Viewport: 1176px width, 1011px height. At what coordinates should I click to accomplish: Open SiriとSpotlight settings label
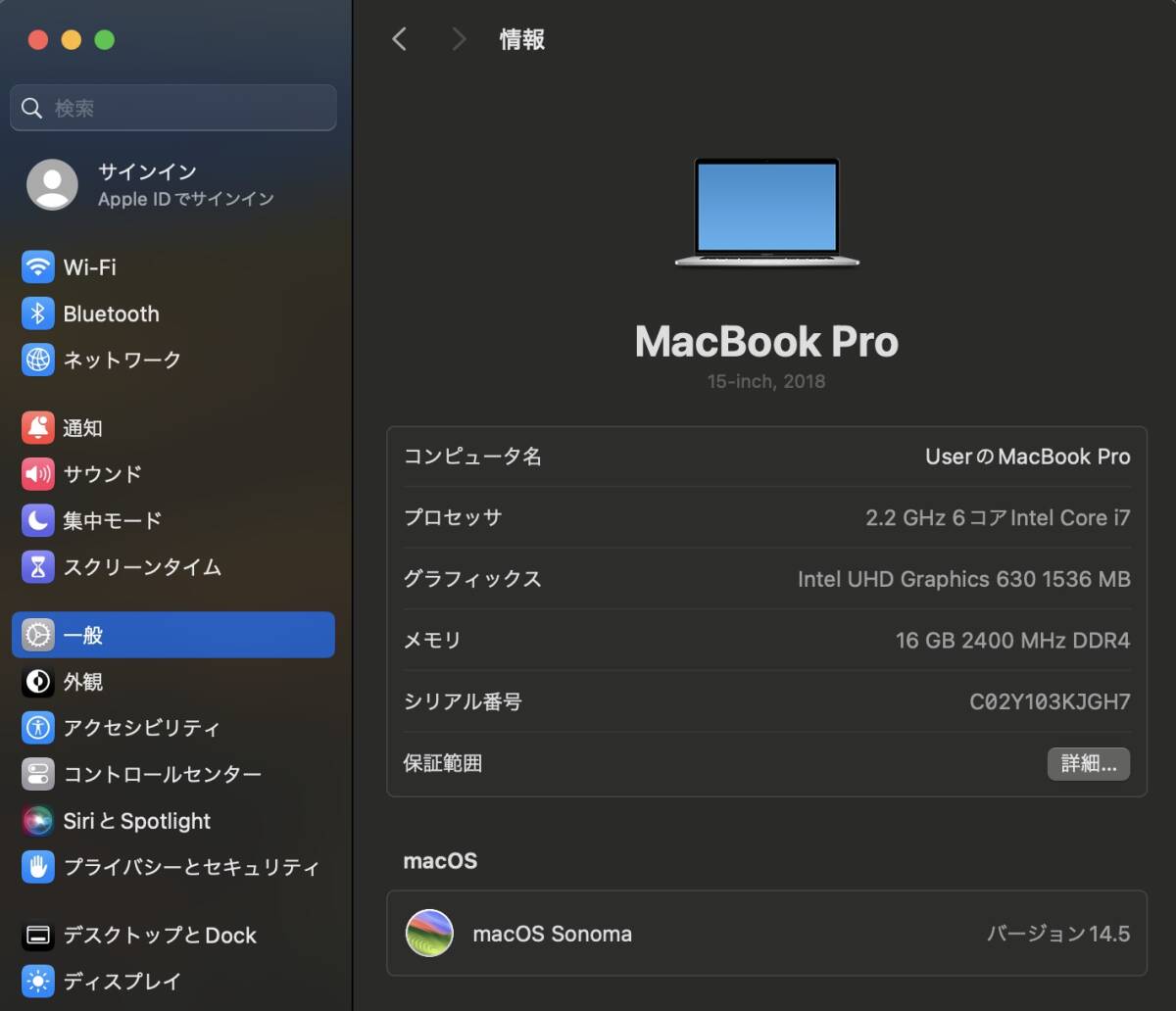click(x=137, y=821)
